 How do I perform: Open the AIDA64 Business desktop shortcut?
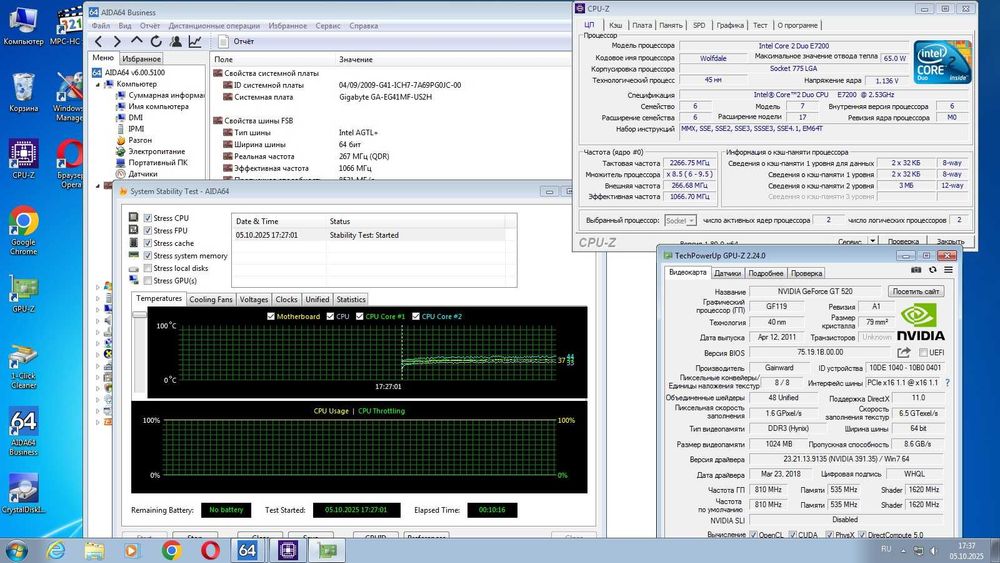pos(24,432)
